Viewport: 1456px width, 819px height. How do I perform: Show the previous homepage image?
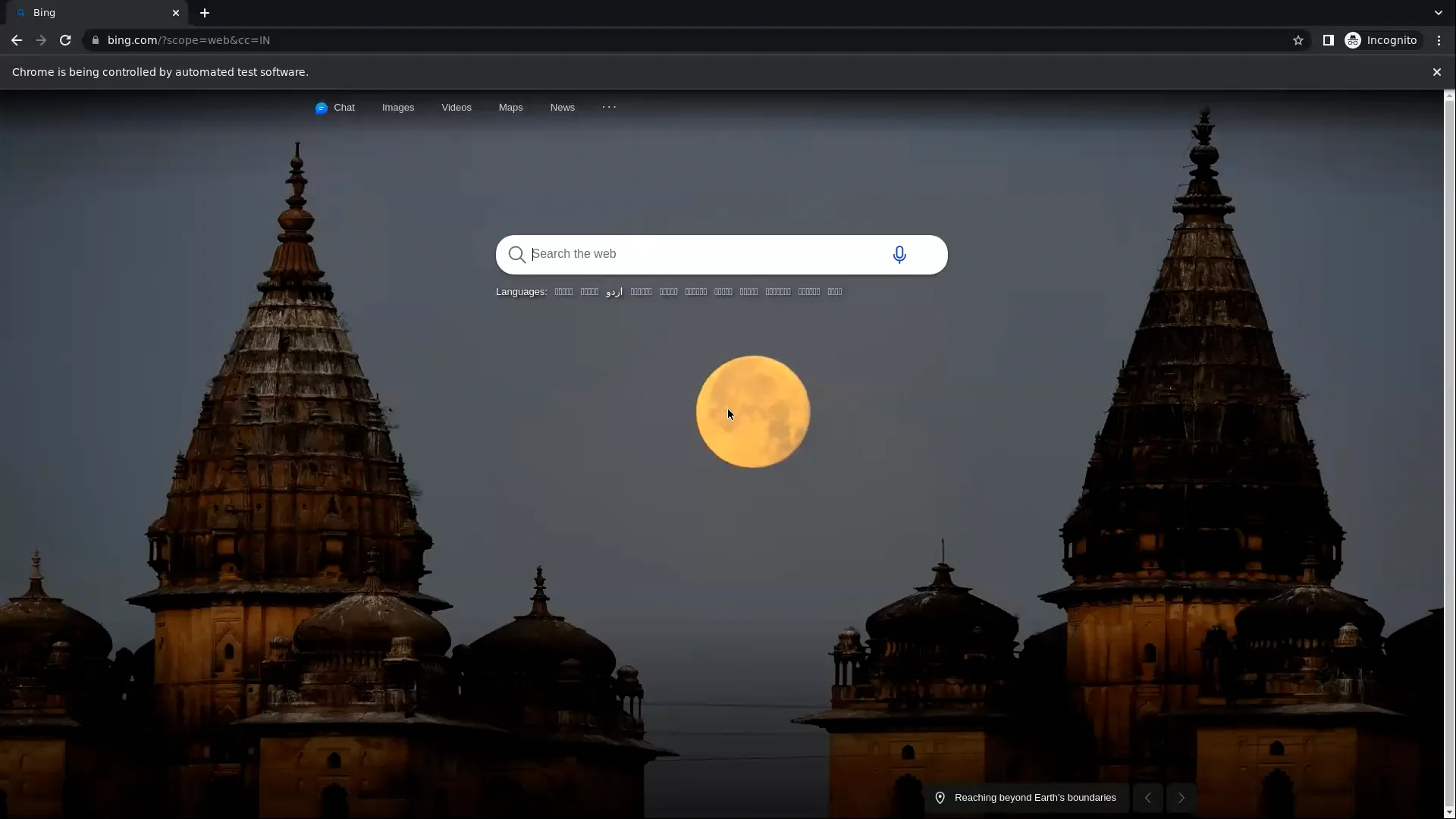pos(1148,798)
